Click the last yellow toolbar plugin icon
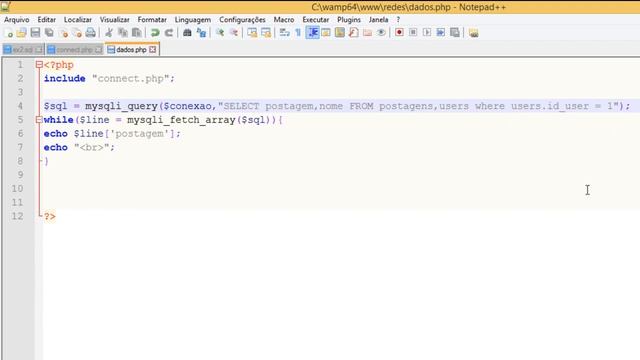The height and width of the screenshot is (360, 640). [473, 33]
